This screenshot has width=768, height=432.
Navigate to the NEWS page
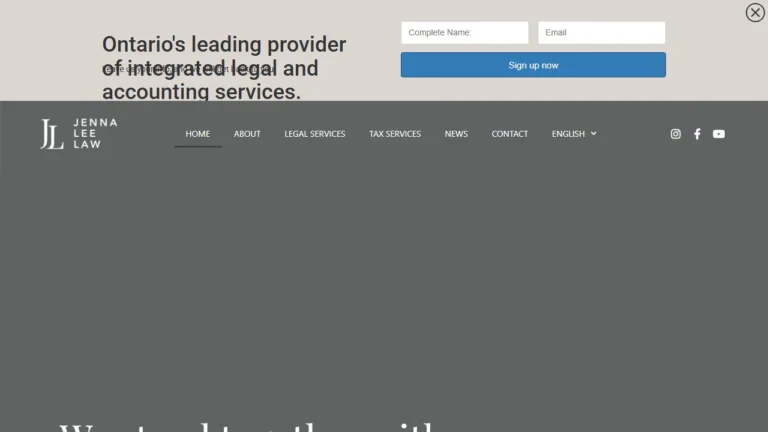point(456,134)
